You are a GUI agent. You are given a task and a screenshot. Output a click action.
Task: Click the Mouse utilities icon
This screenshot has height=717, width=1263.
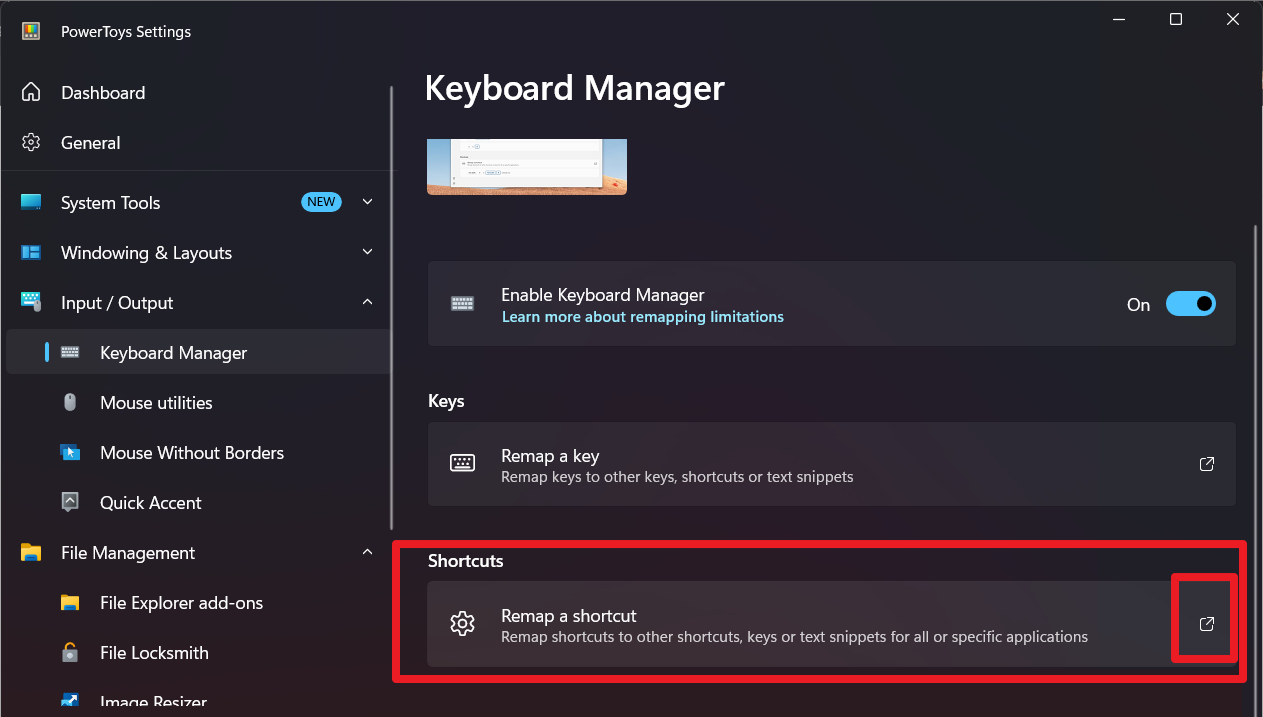[x=70, y=402]
